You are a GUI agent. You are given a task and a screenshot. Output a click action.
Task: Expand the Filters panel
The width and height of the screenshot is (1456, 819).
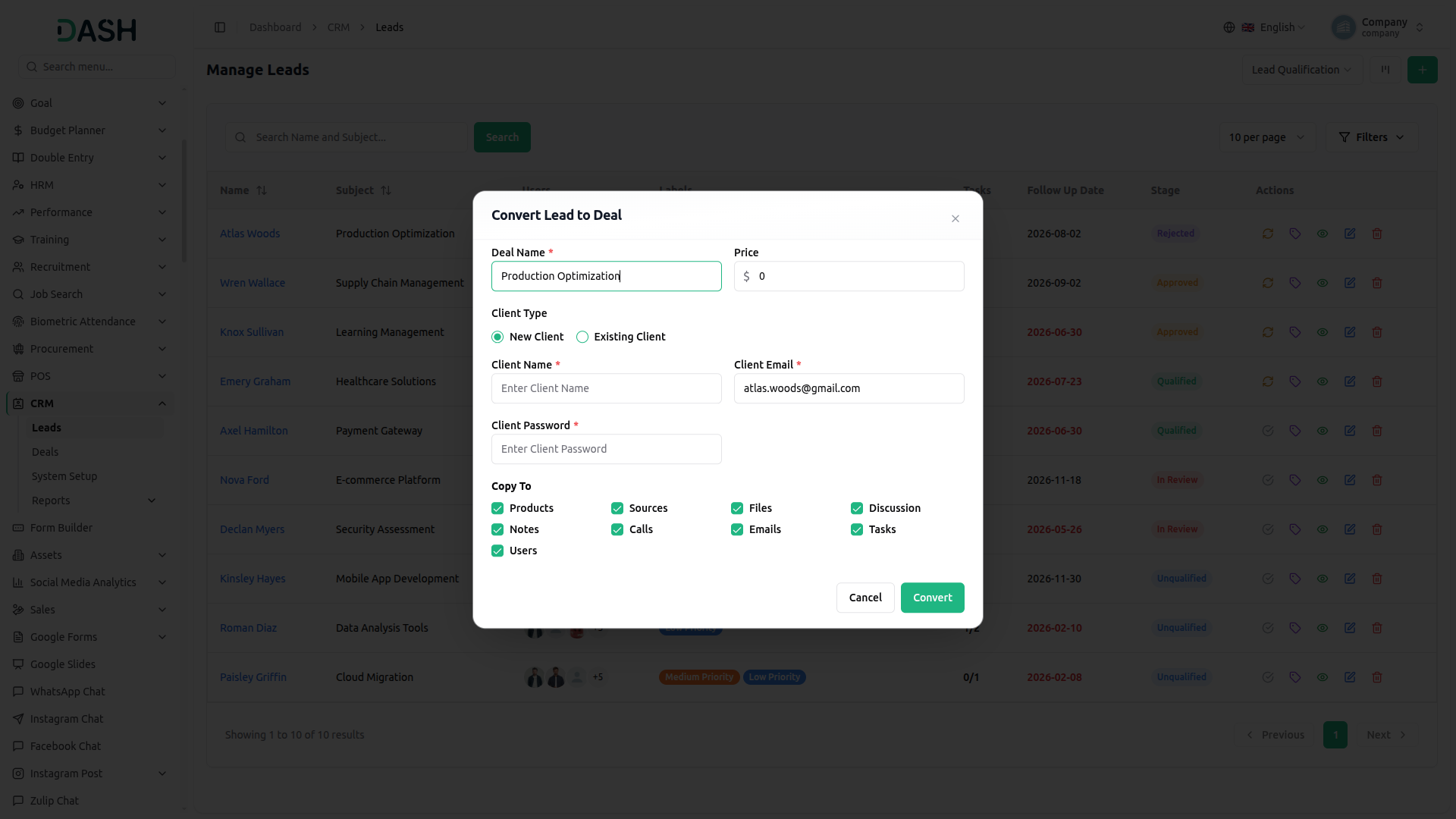1371,137
